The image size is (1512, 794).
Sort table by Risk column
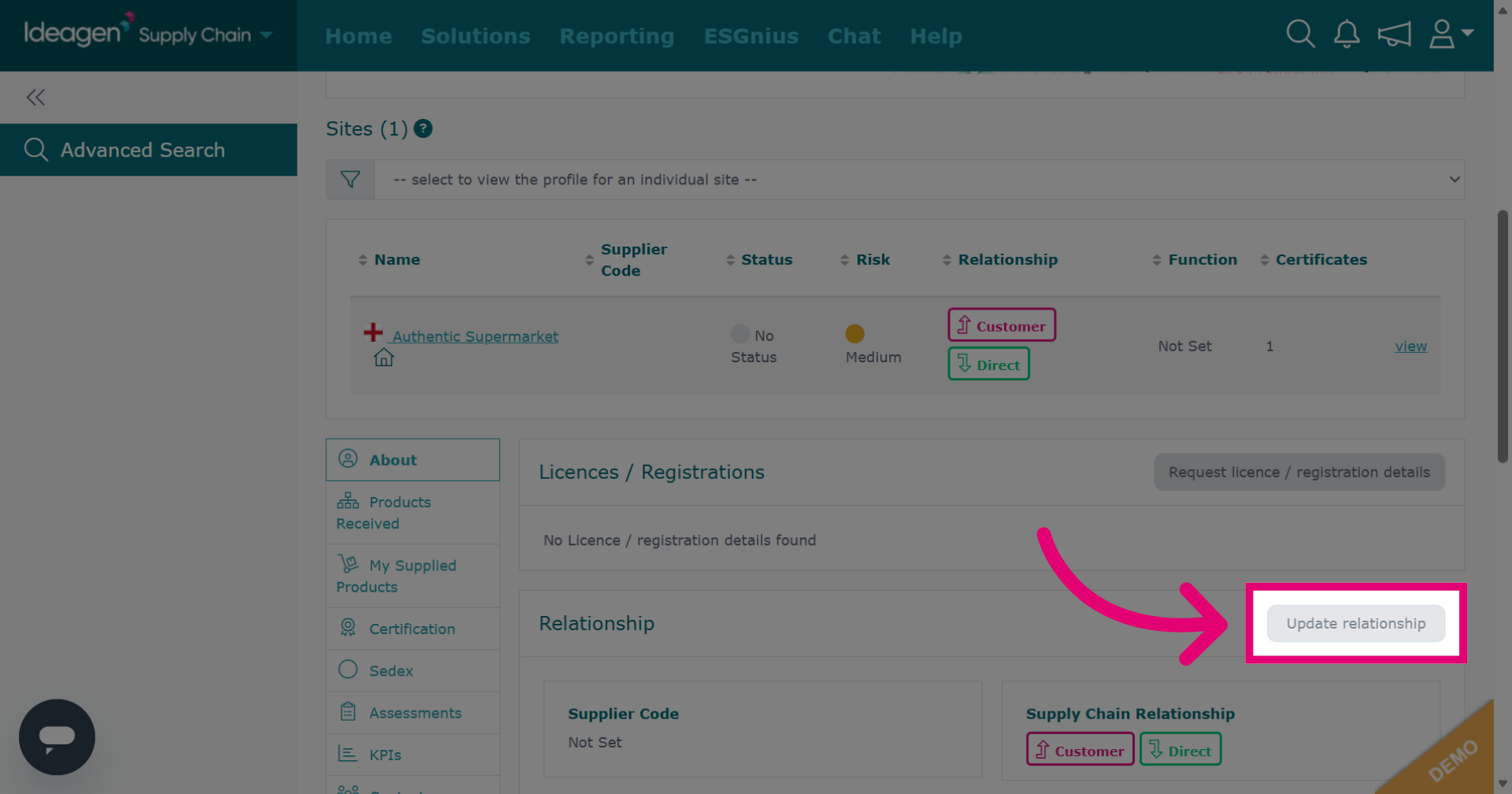865,259
